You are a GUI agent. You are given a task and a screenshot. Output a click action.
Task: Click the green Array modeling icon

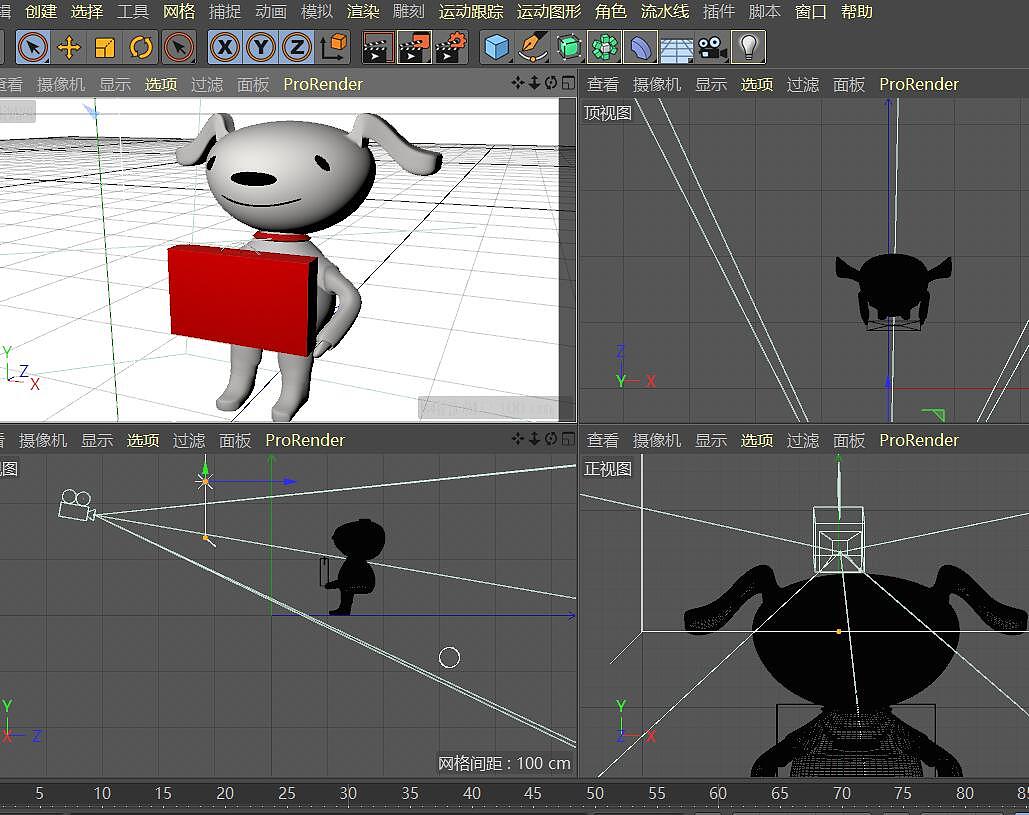pyautogui.click(x=604, y=47)
